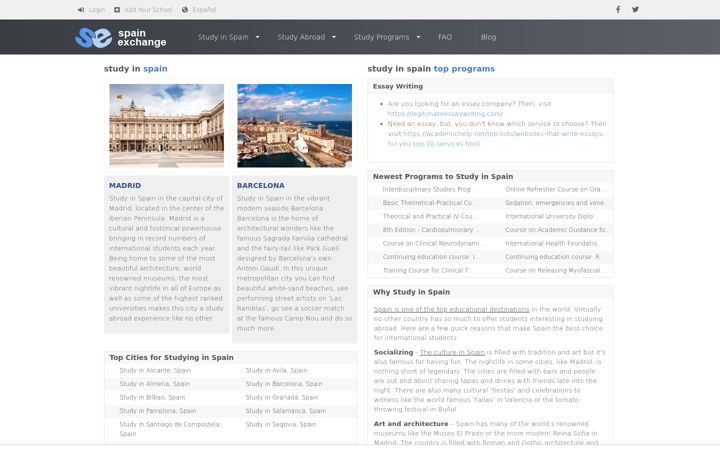Open Training Course for Clinical T... program
Image resolution: width=720 pixels, height=450 pixels.
tap(426, 270)
